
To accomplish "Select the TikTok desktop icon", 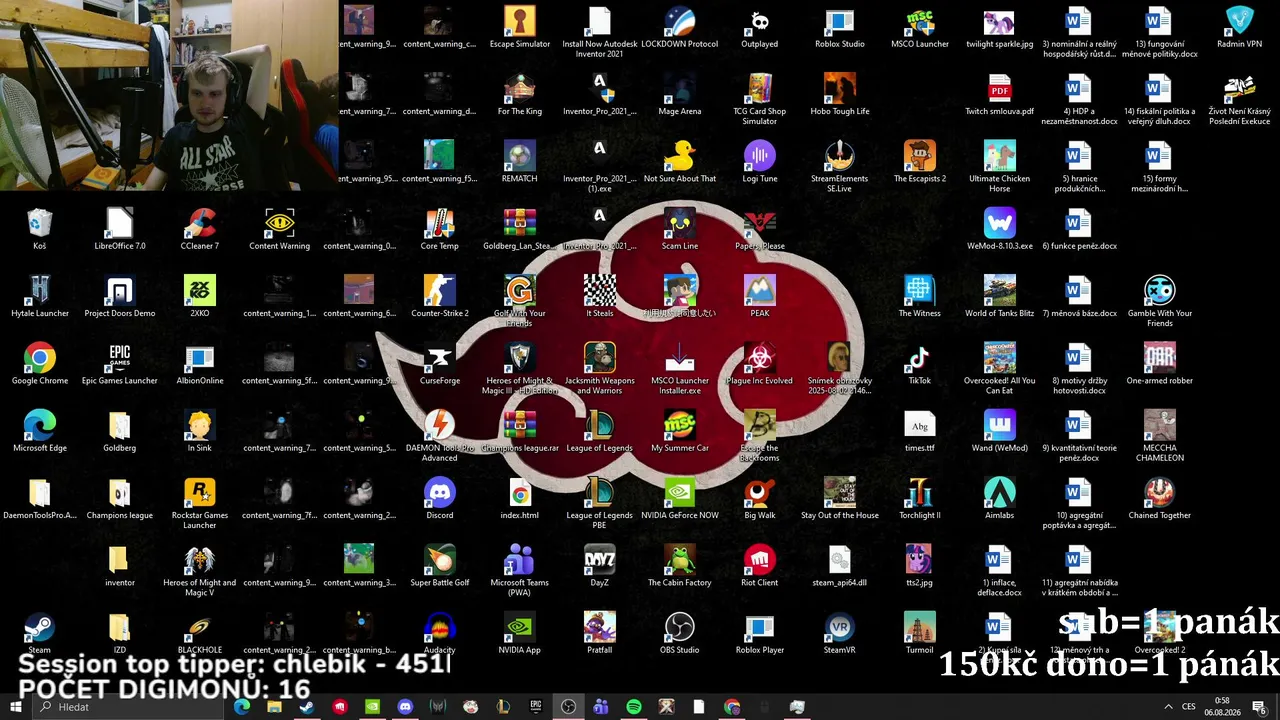I will click(920, 357).
